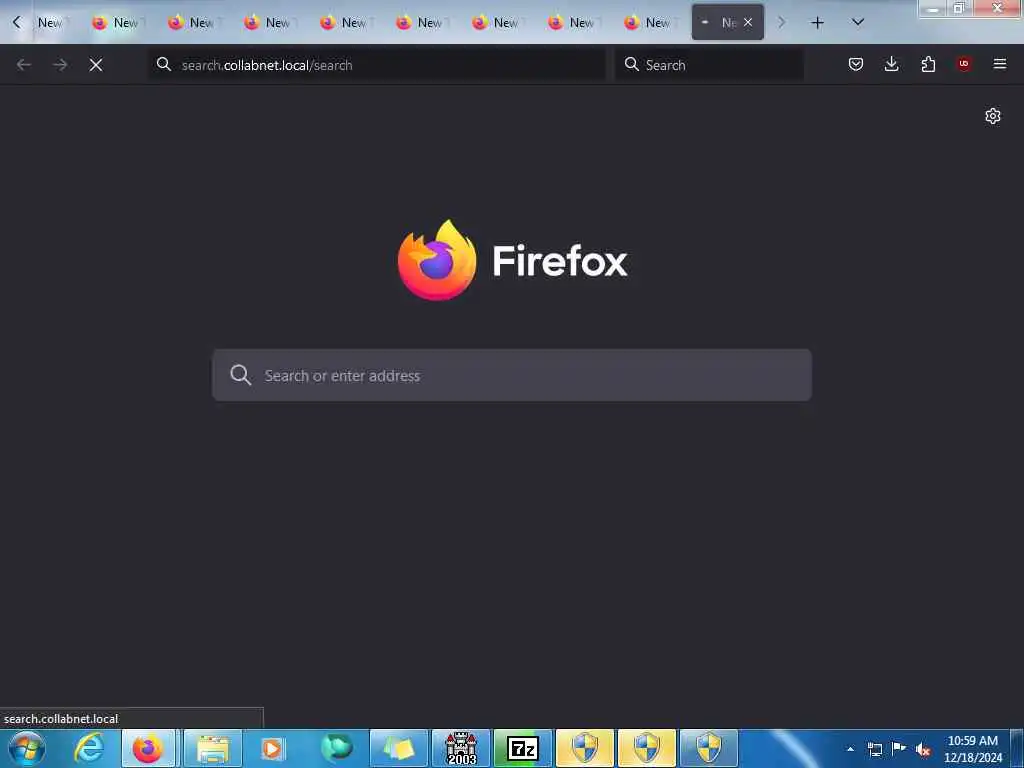This screenshot has height=768, width=1024.
Task: Open Windows Media Player from the taskbar
Action: (x=272, y=748)
